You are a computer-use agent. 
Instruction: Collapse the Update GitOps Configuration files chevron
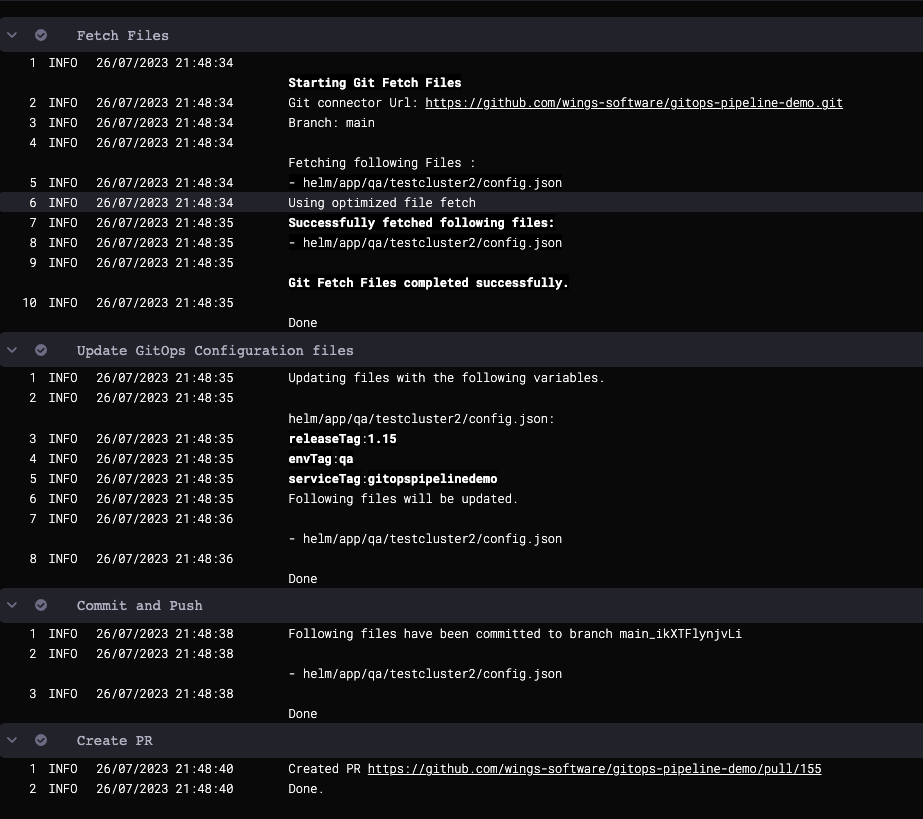[x=12, y=350]
